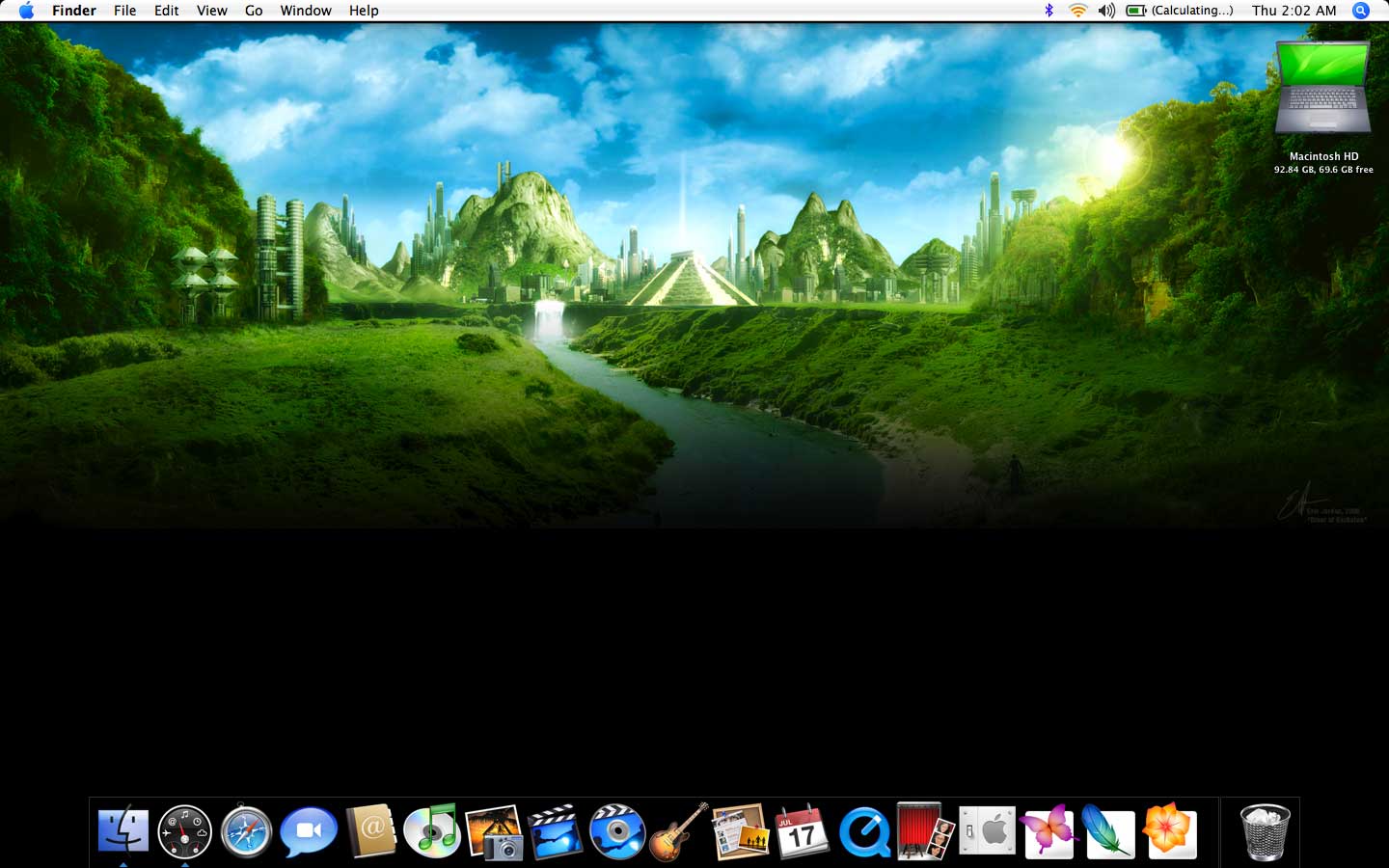Open iCal calendar icon showing 17
Image resolution: width=1389 pixels, height=868 pixels.
[803, 831]
